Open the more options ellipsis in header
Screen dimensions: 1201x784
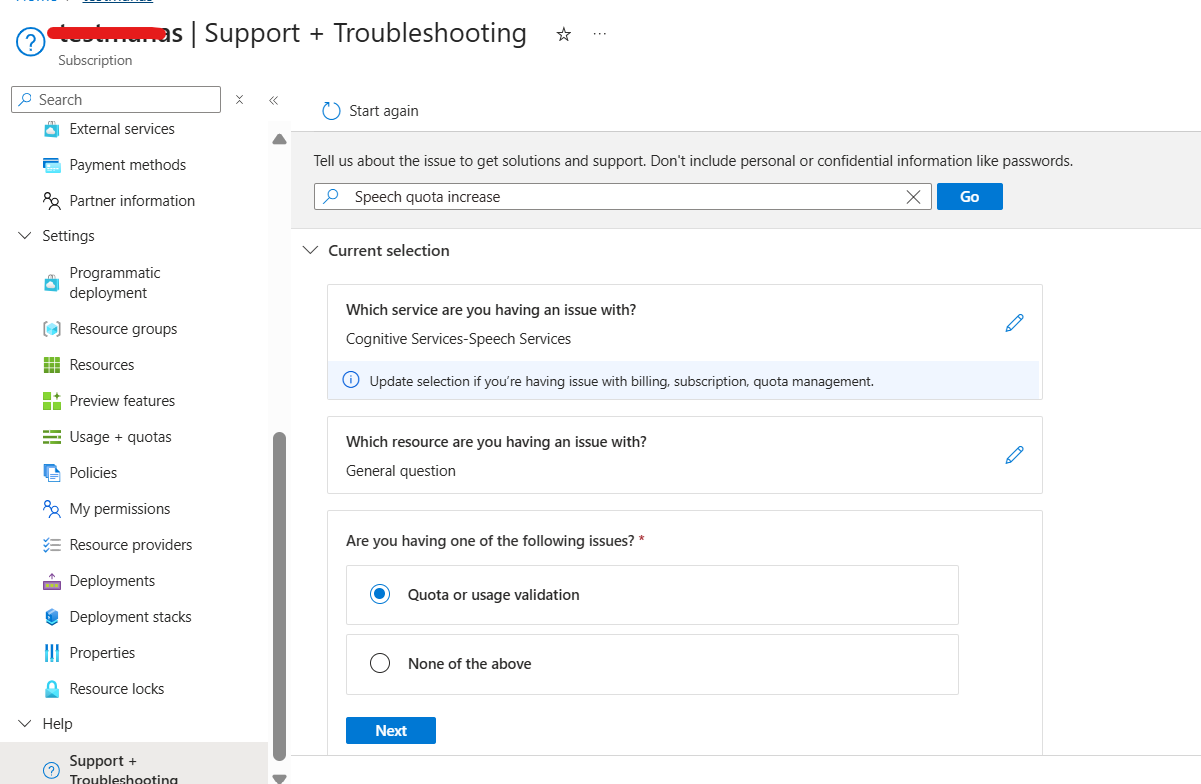pos(599,34)
